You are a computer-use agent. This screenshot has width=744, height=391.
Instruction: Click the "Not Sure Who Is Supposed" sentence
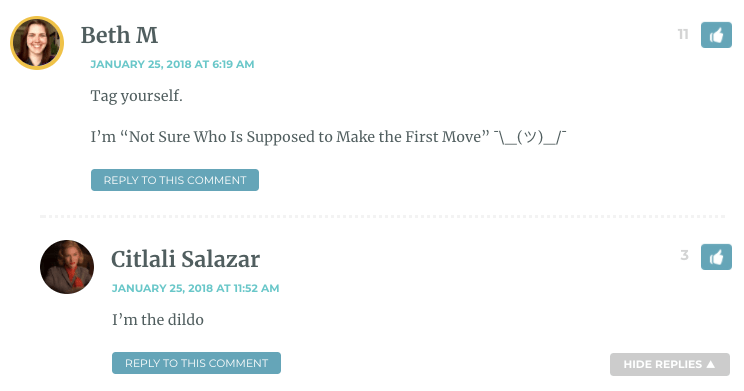coord(290,137)
